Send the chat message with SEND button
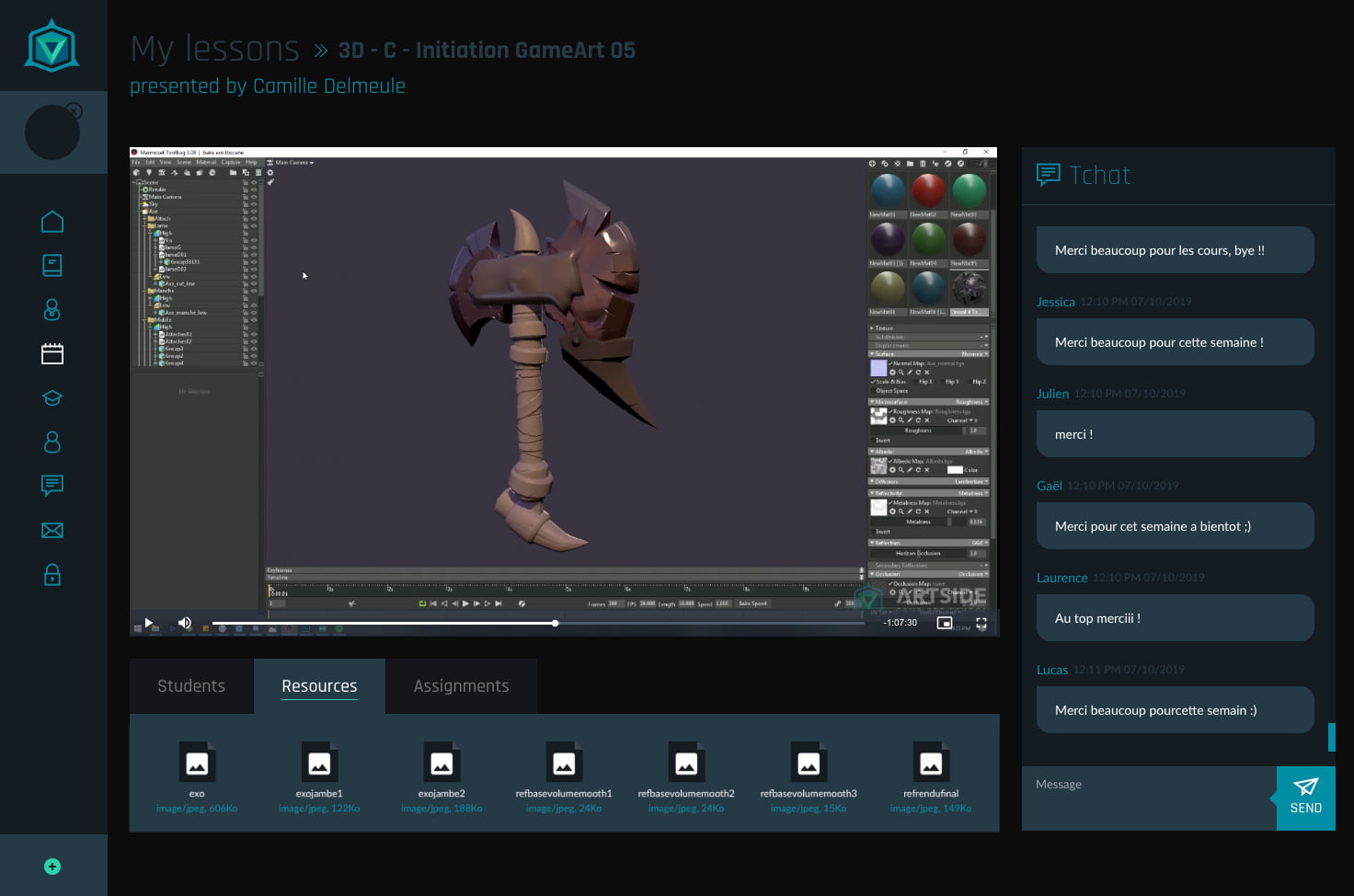 point(1306,798)
